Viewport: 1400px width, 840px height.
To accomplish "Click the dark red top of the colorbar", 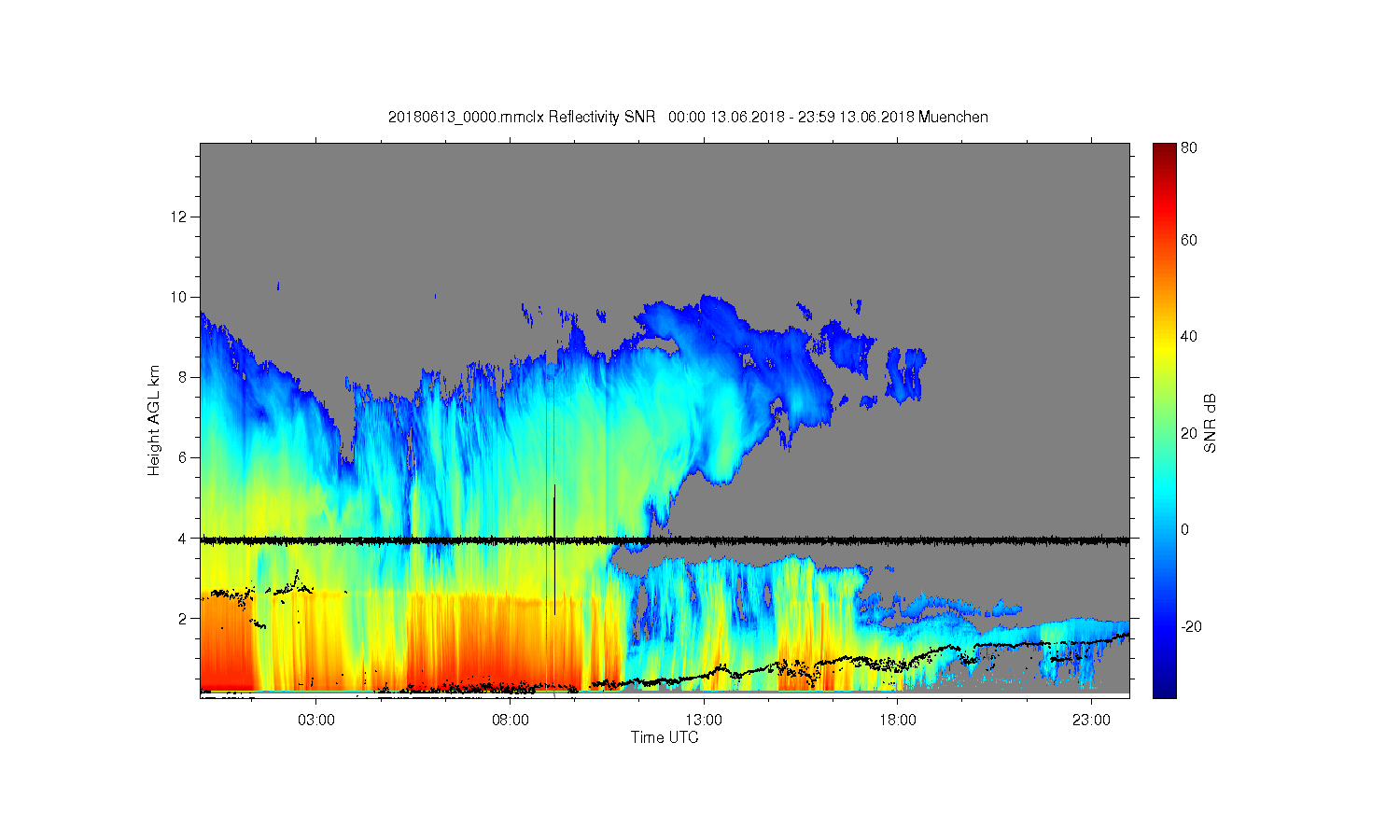I will 1164,149.
